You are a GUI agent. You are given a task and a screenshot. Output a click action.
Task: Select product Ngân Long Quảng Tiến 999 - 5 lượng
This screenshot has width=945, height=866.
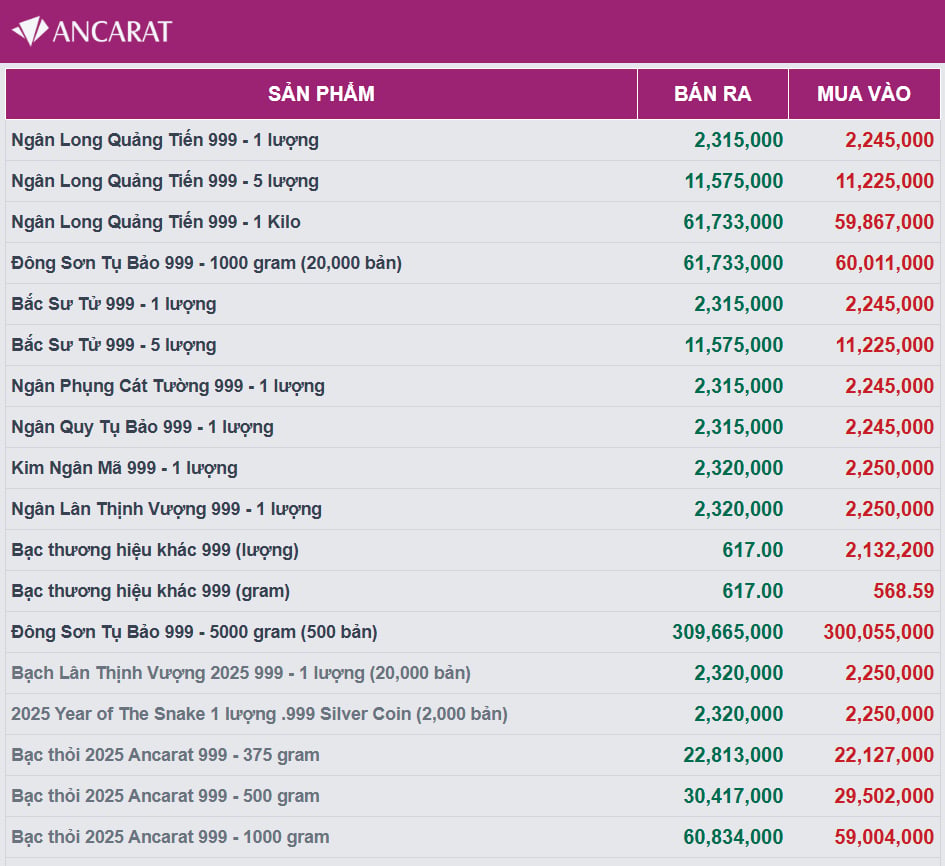[165, 181]
